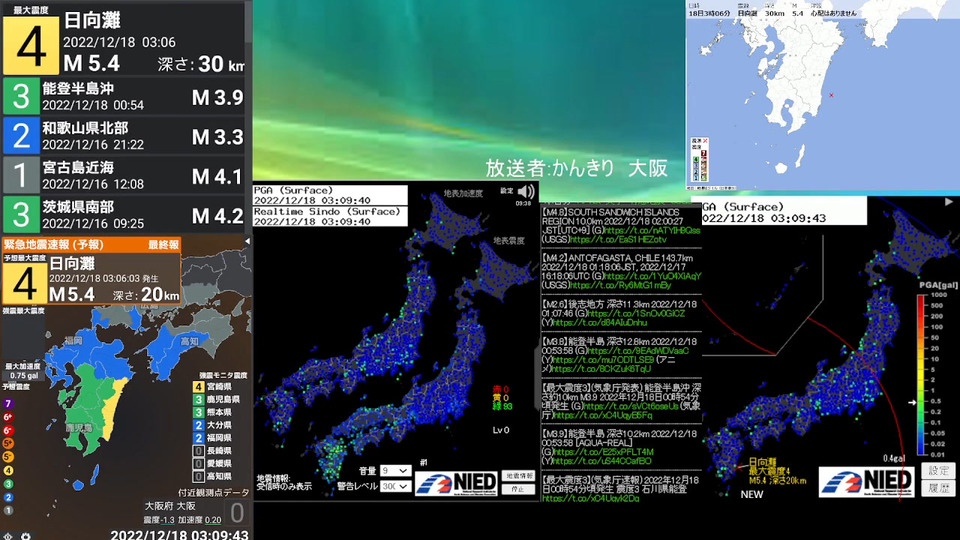Viewport: 960px width, 540px height.
Task: Click the red 6+ legend circle
Action: click(8, 417)
